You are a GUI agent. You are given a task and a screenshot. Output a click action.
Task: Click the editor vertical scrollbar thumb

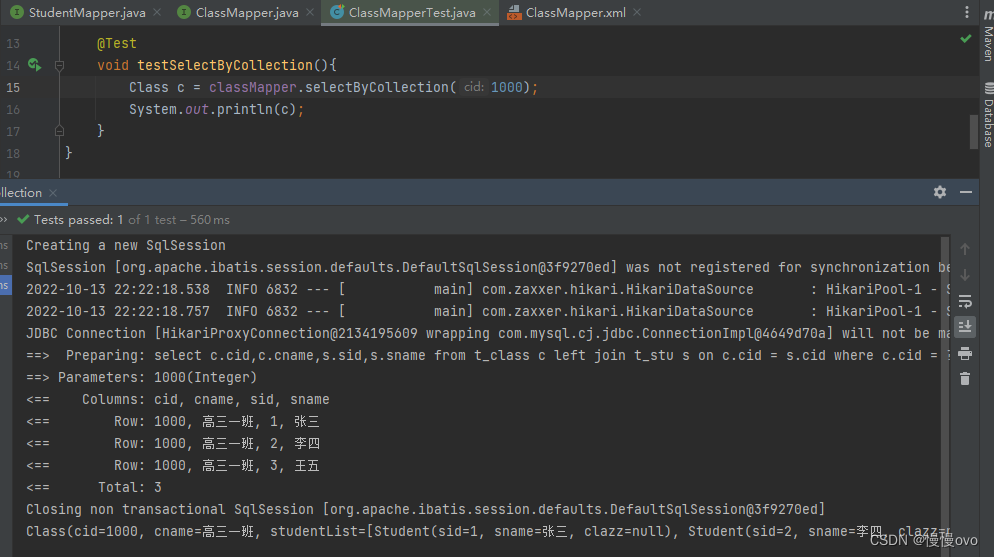click(974, 132)
